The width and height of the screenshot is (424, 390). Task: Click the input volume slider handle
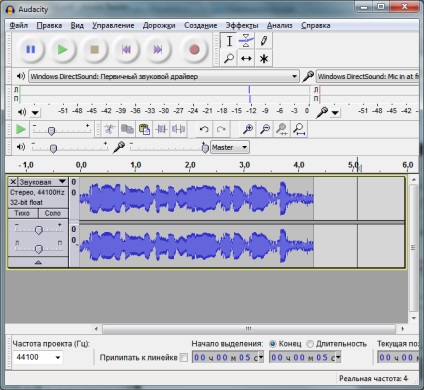click(x=205, y=148)
